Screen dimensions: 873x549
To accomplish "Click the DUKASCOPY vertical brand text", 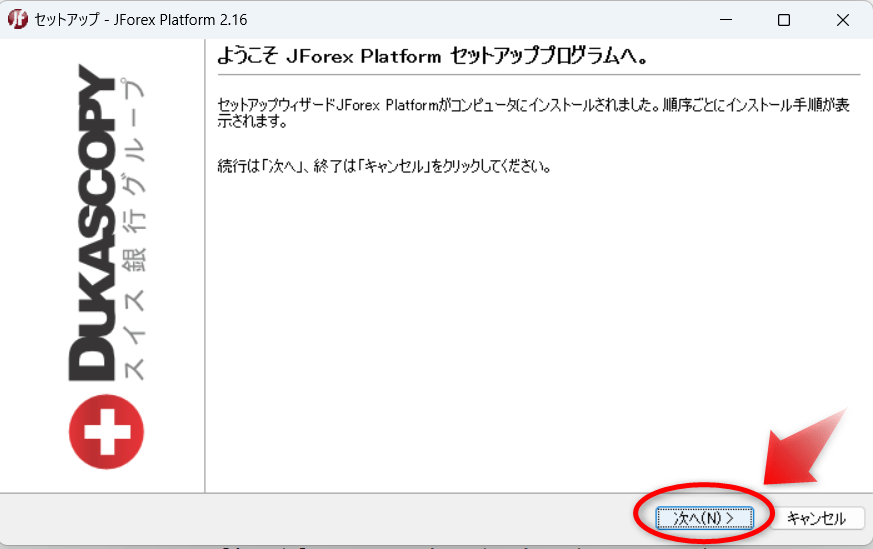I will tap(92, 222).
